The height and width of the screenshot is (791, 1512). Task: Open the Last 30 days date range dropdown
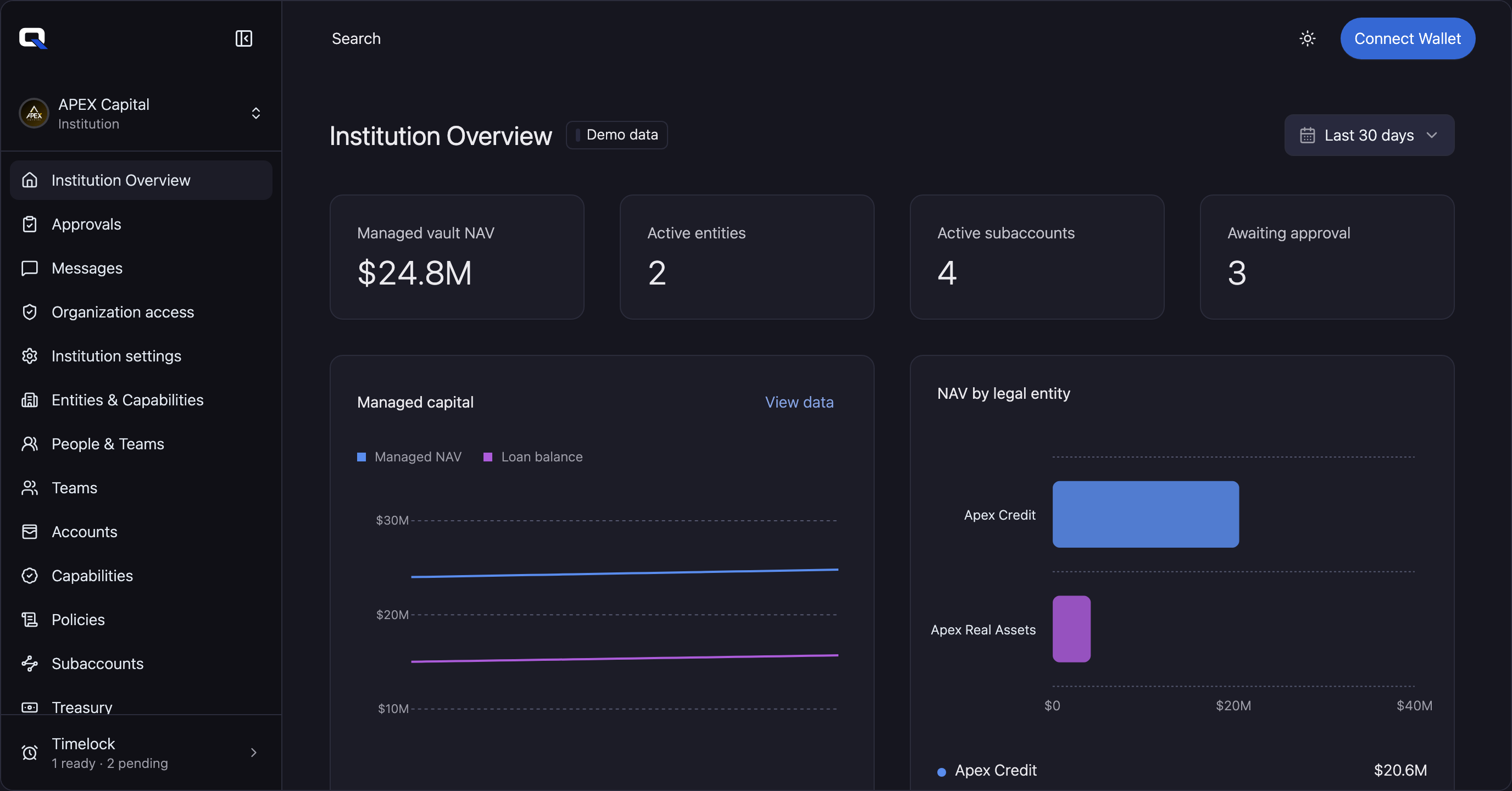1369,136
